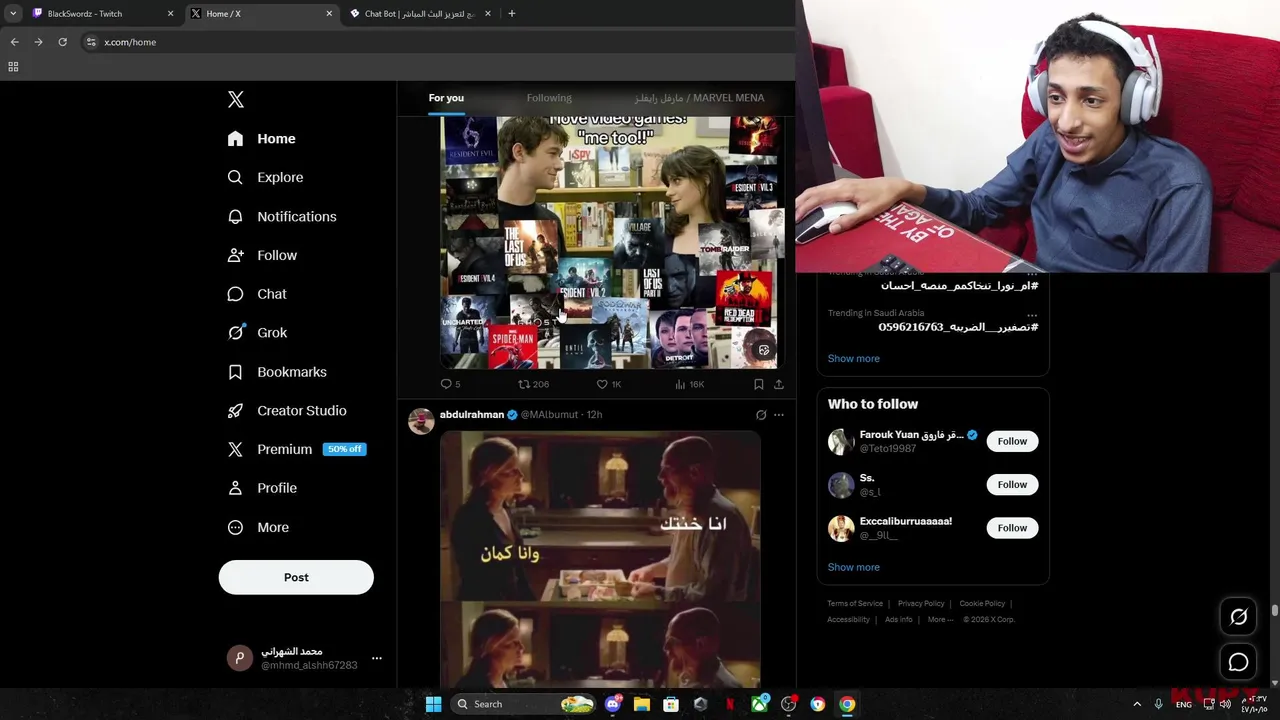
Task: Open Home from the sidebar
Action: pyautogui.click(x=261, y=139)
